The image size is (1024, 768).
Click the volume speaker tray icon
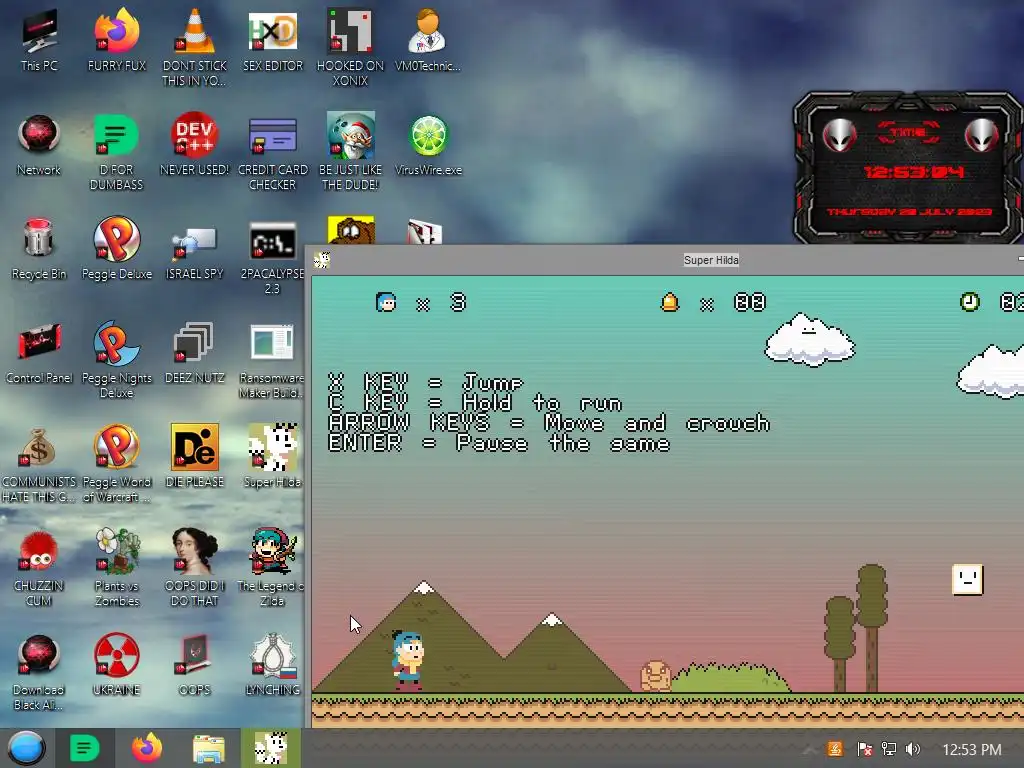pos(913,749)
